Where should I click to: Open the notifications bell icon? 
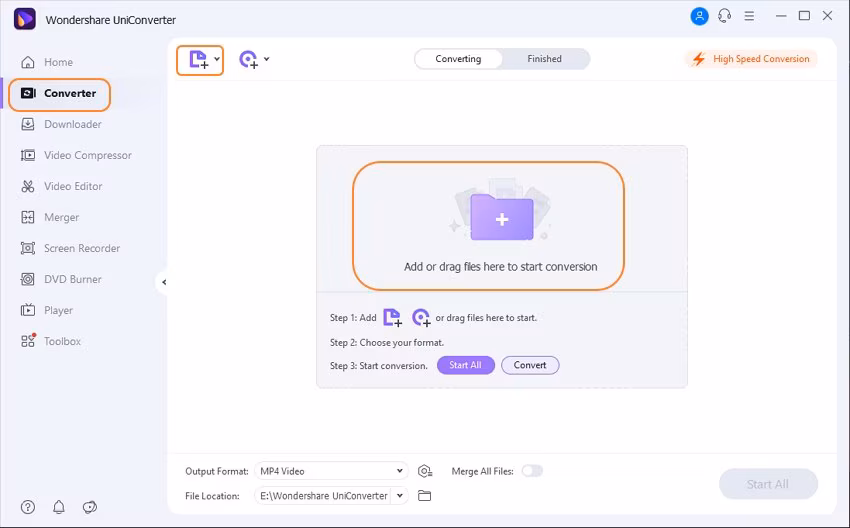pos(59,507)
